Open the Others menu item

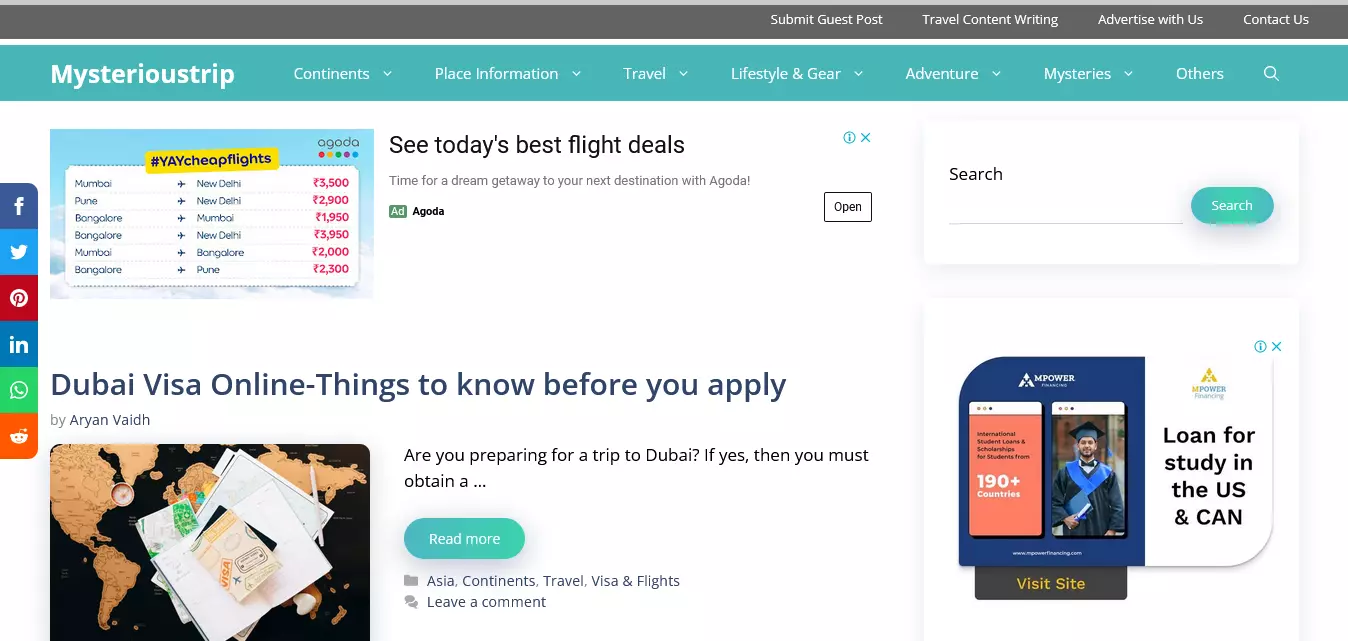1199,73
